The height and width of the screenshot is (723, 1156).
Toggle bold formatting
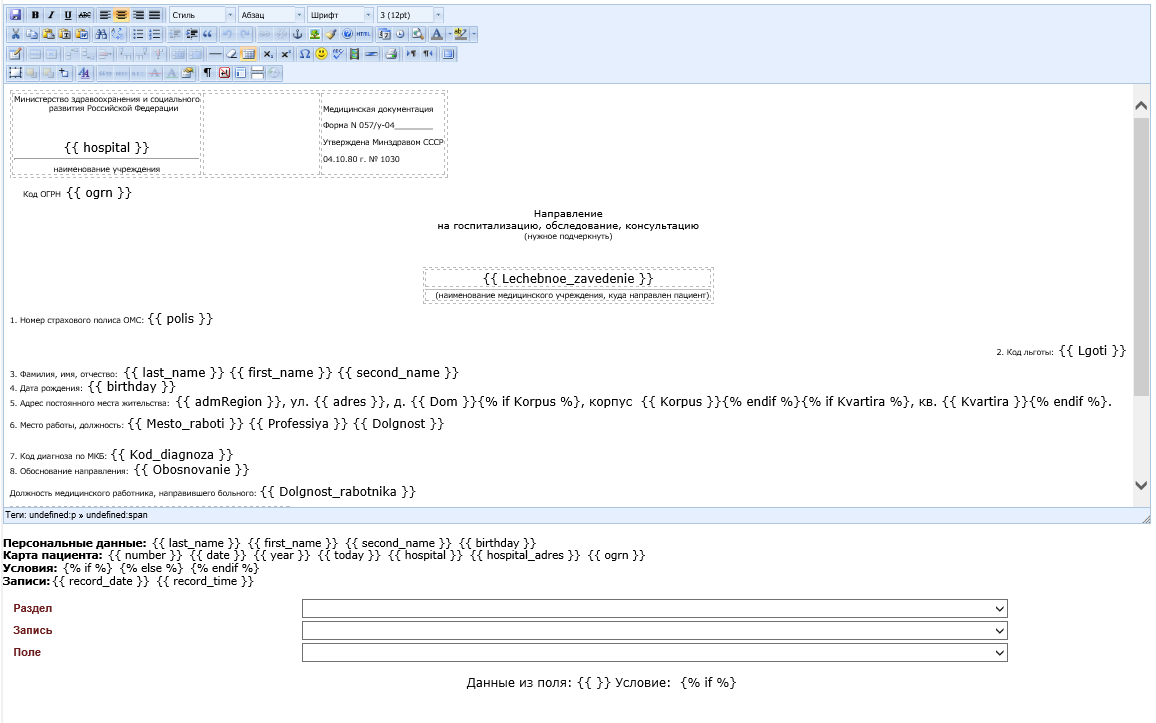click(35, 15)
